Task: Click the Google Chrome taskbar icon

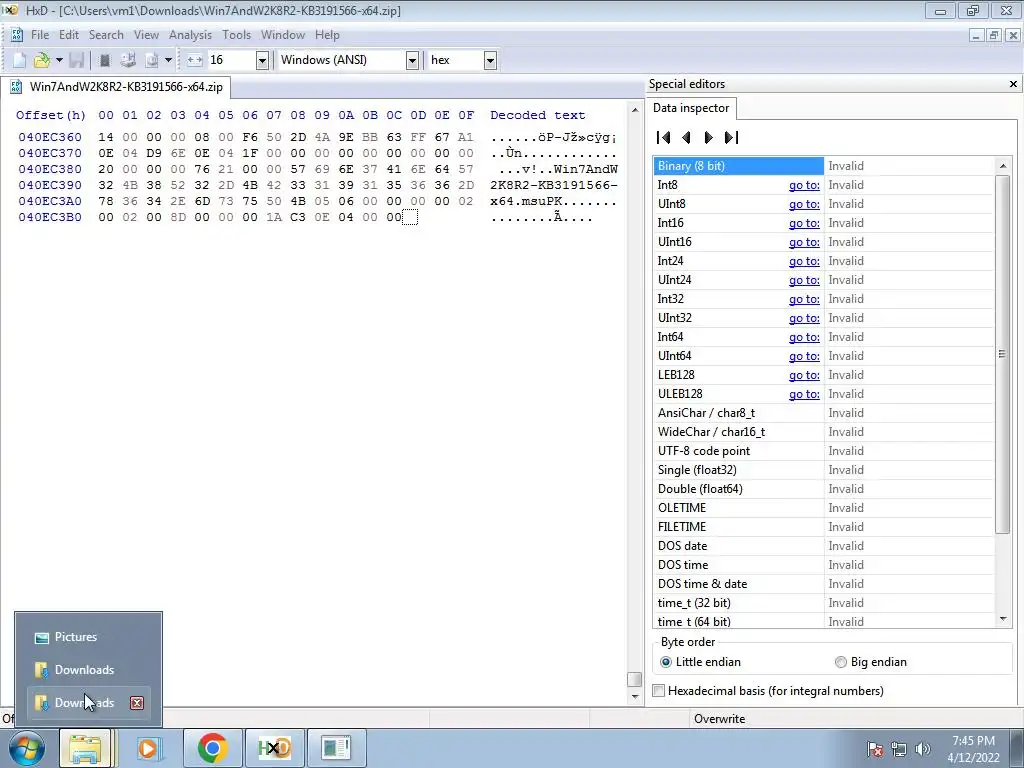Action: 212,748
